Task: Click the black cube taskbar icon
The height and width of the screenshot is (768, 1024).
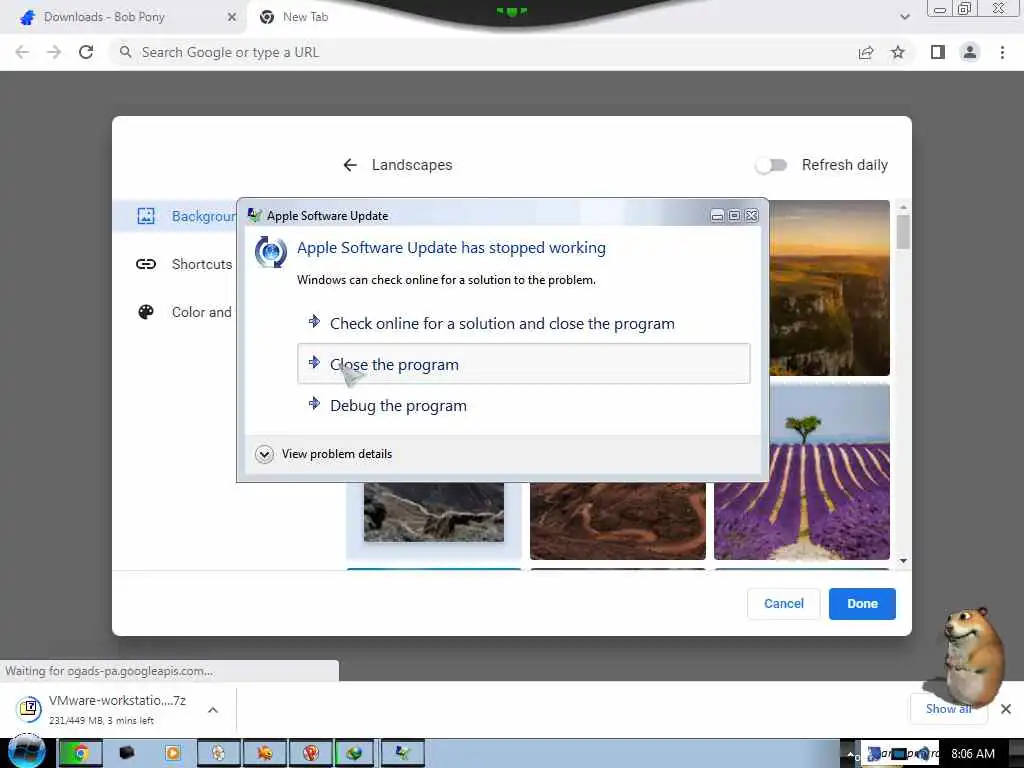Action: [127, 754]
